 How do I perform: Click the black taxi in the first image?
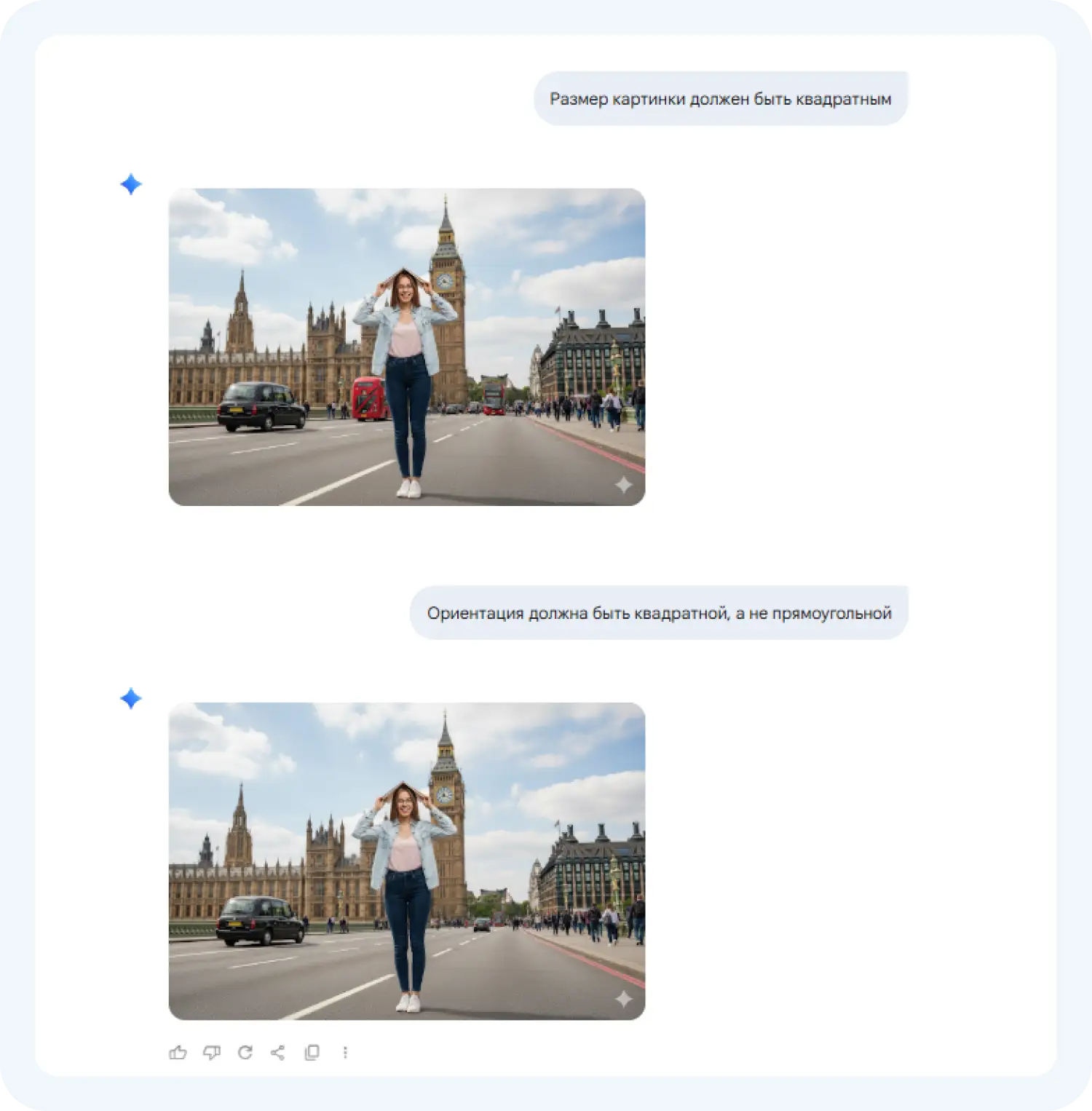tap(261, 406)
